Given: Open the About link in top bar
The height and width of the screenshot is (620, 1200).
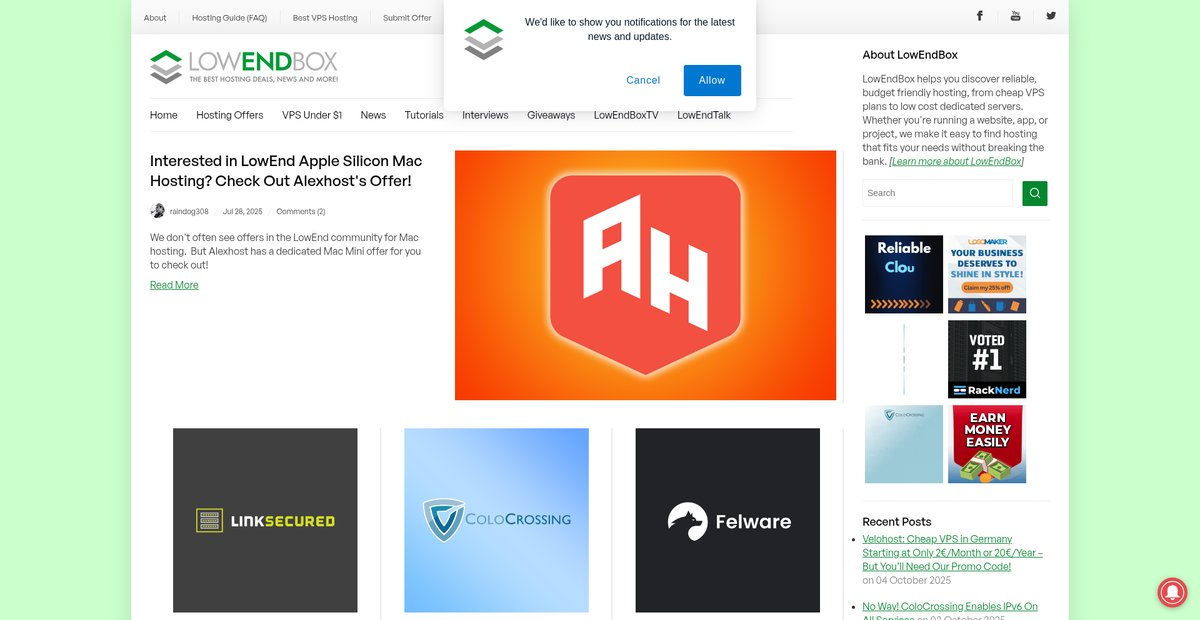Looking at the screenshot, I should pyautogui.click(x=155, y=17).
